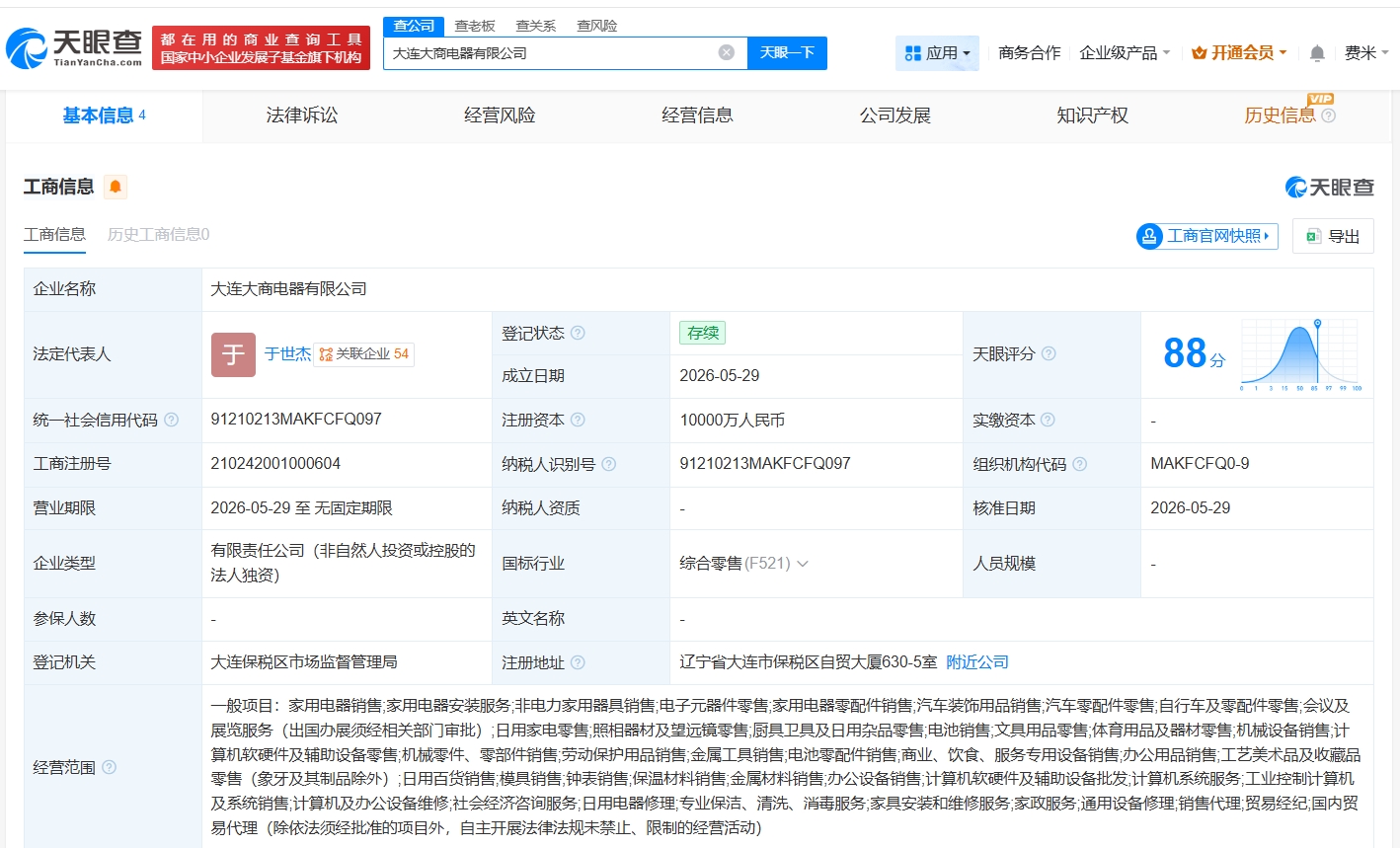Viewport: 1400px width, 848px height.
Task: Switch to the 基本信息 tab
Action: tap(104, 116)
